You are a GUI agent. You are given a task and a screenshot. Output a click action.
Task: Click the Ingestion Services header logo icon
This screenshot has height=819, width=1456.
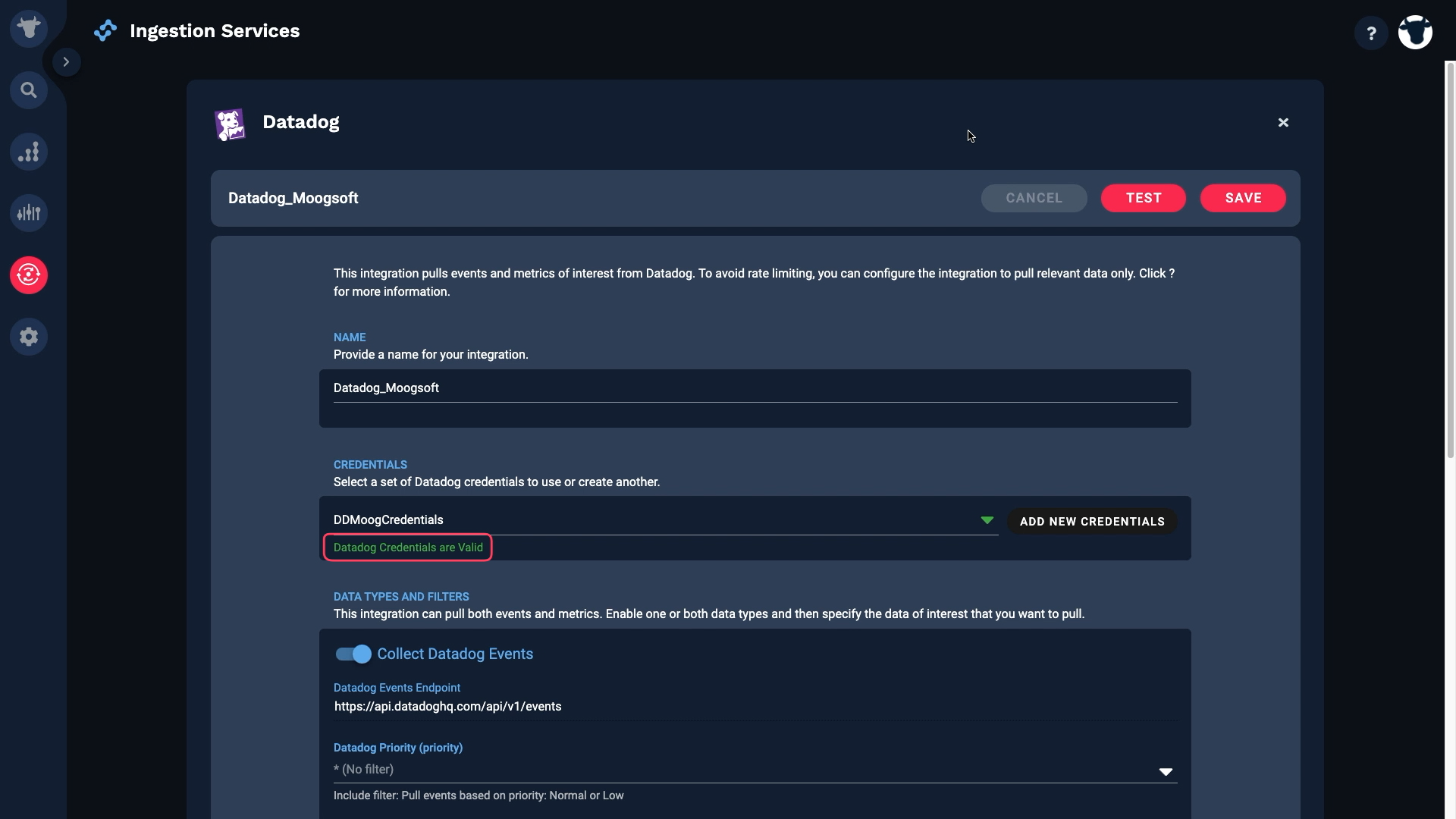pos(105,31)
